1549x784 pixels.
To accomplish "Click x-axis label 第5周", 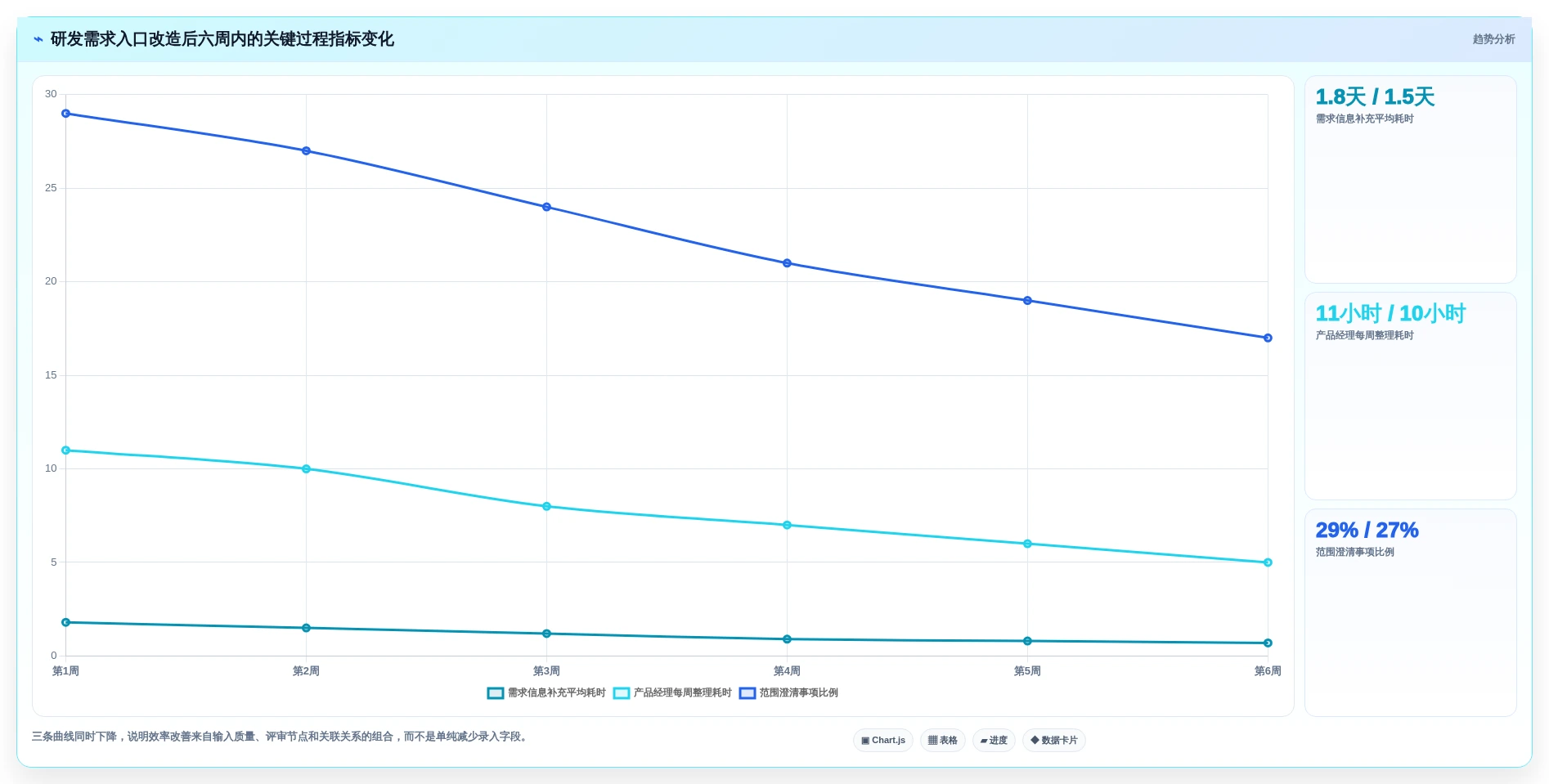I will [x=1027, y=671].
